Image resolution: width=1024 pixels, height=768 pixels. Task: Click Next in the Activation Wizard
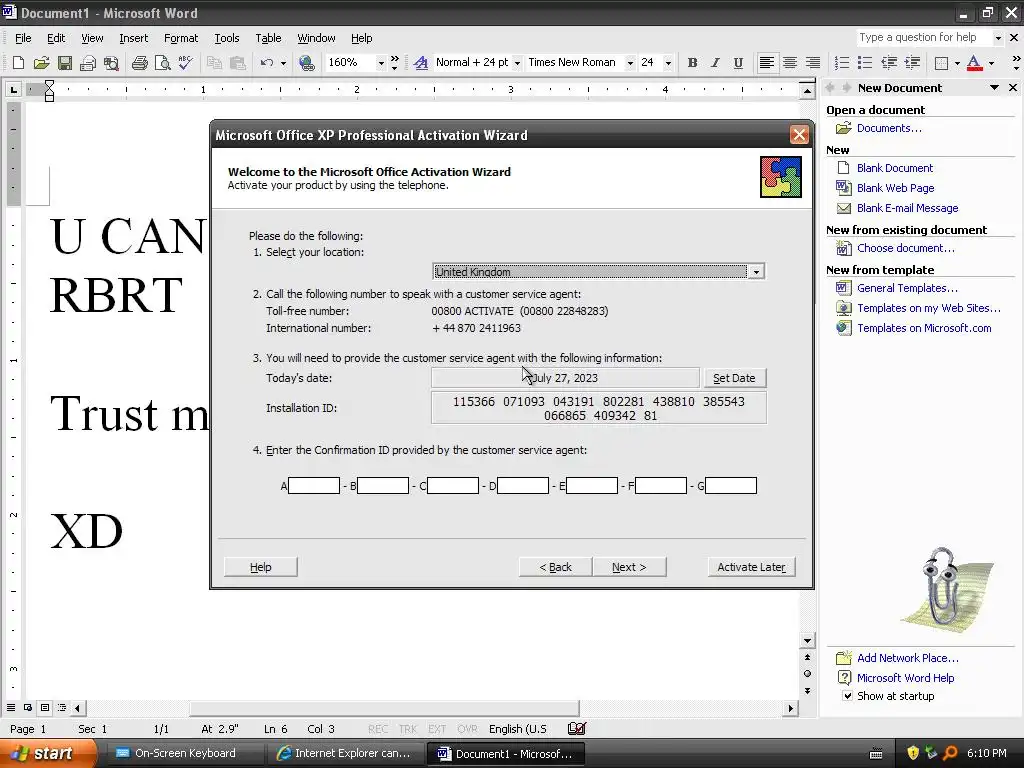(630, 567)
